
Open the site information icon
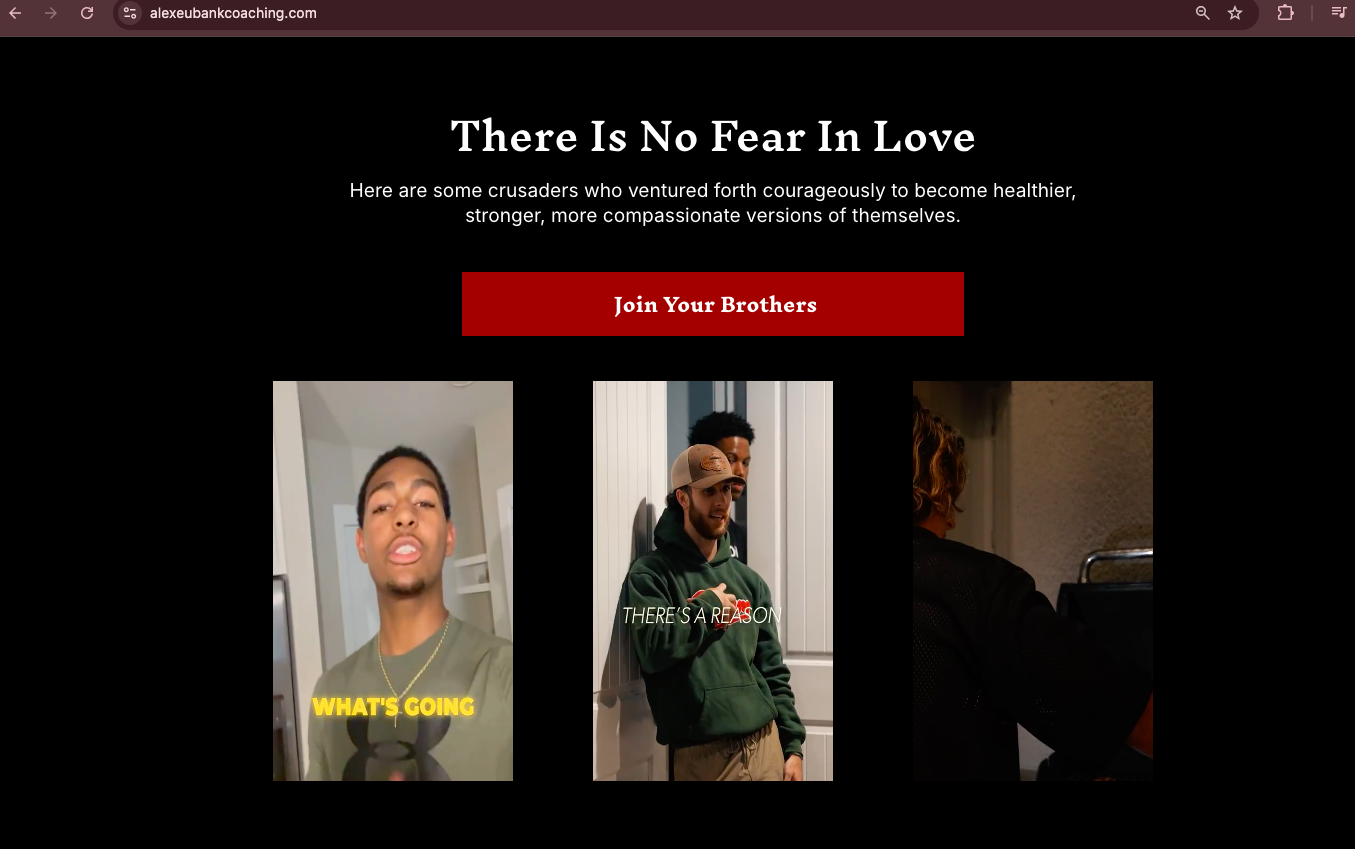(x=130, y=13)
